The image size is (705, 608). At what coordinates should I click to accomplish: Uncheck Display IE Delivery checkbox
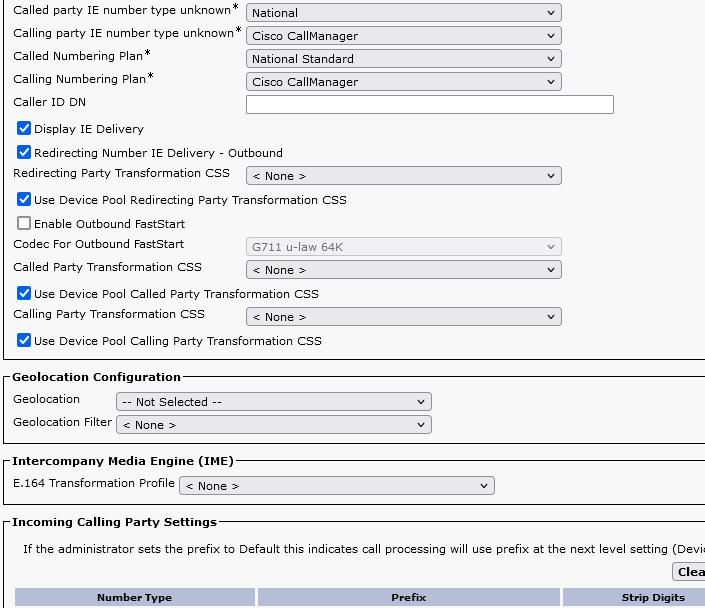tap(24, 129)
